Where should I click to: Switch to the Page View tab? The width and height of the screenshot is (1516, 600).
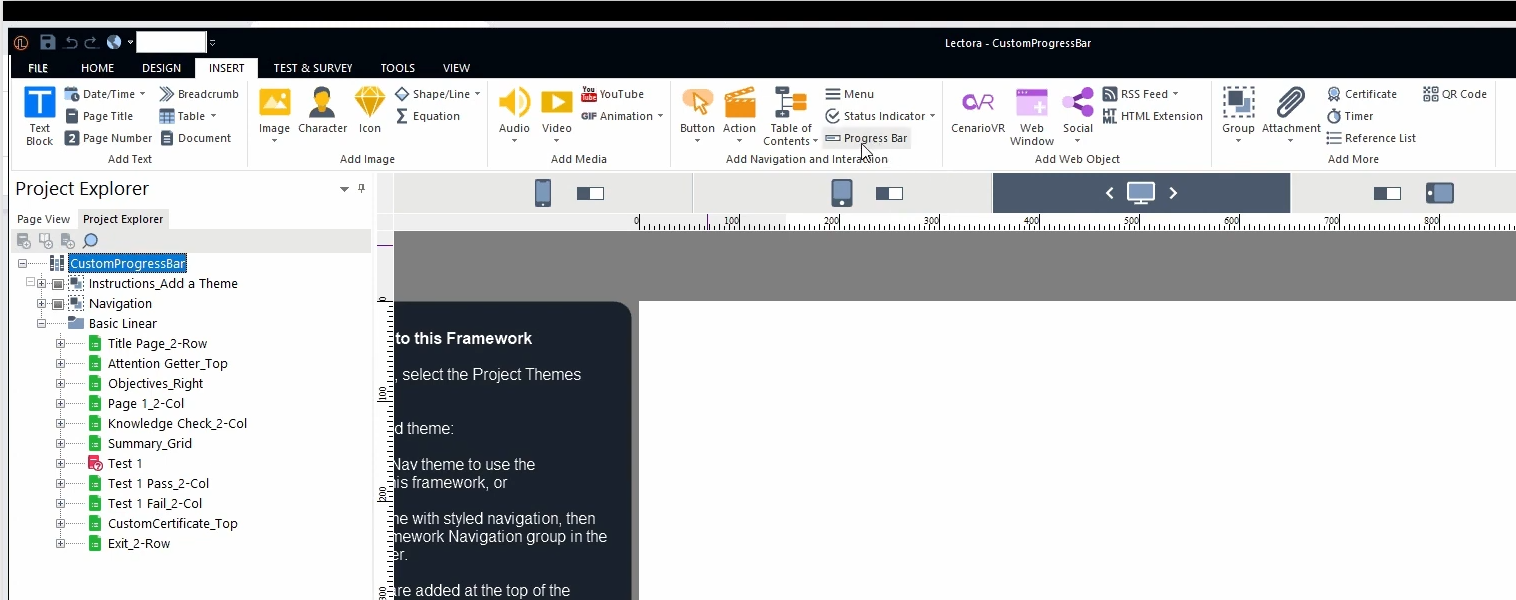point(43,219)
